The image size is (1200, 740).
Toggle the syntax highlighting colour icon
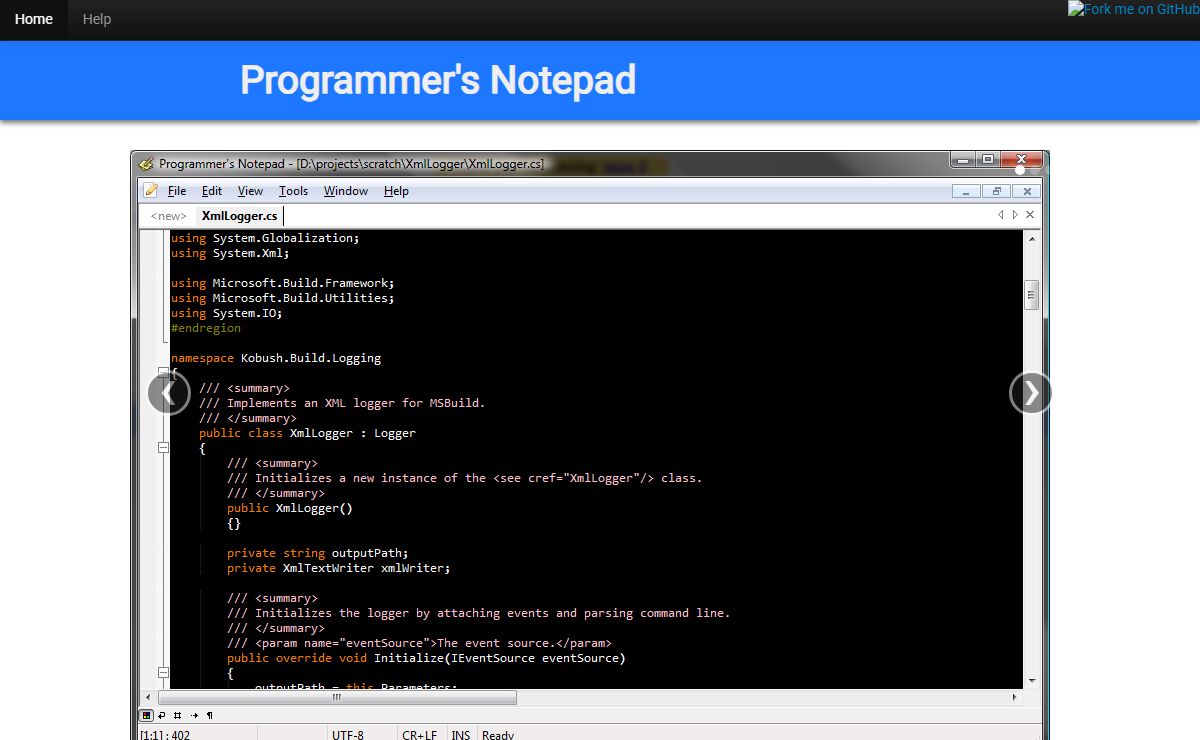(x=146, y=715)
